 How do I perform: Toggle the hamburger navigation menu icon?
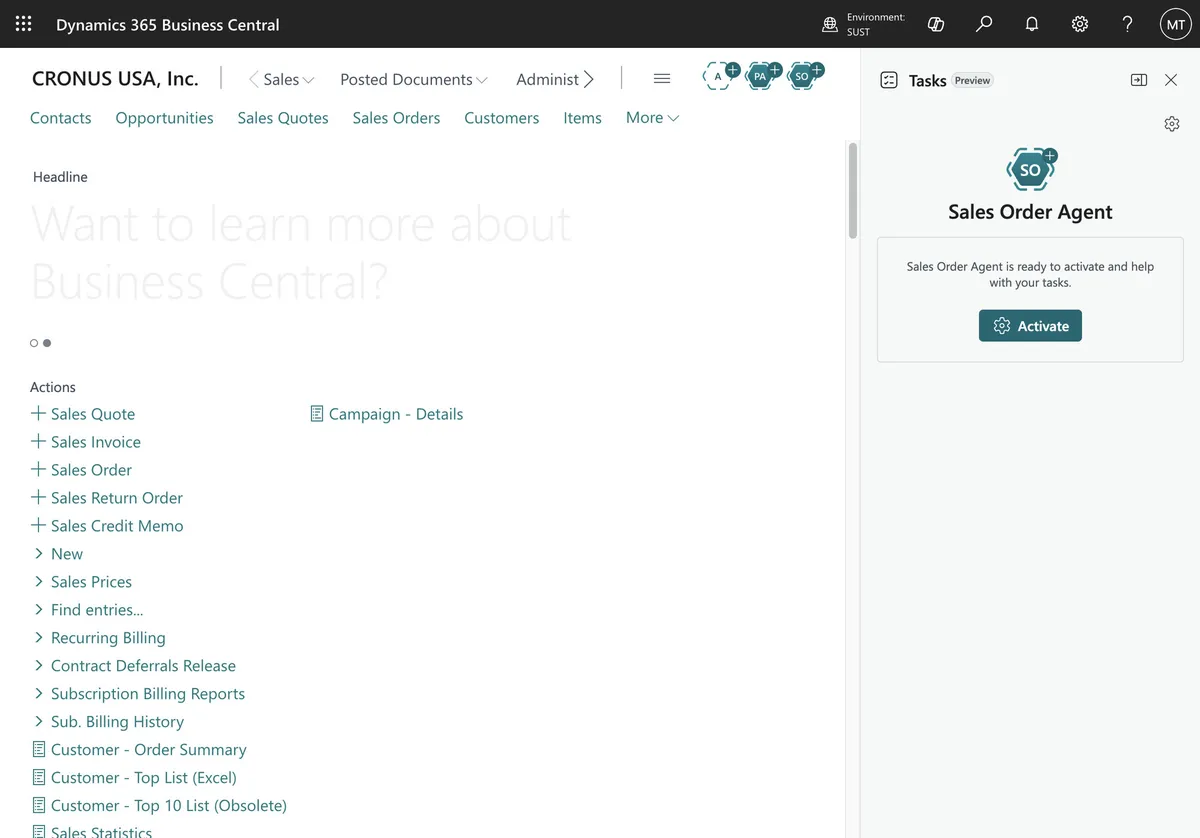pos(662,79)
